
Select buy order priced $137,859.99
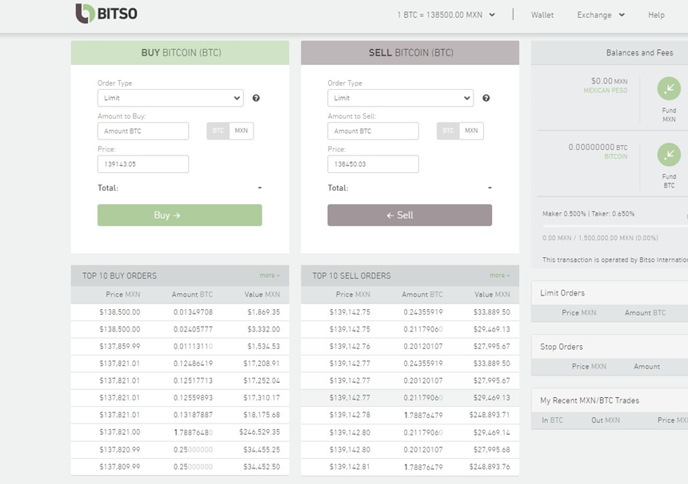coord(180,347)
